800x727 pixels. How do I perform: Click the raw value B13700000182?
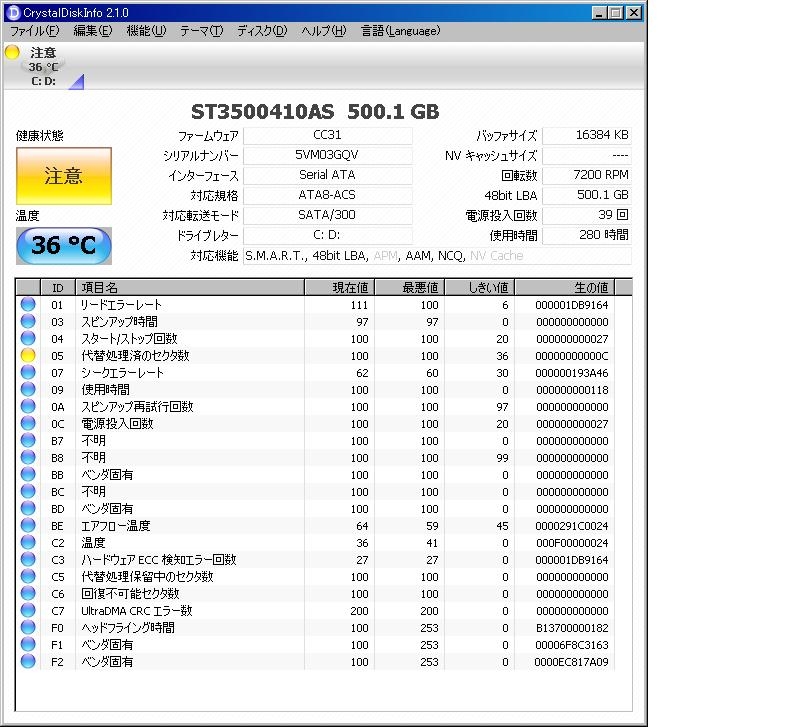[572, 628]
